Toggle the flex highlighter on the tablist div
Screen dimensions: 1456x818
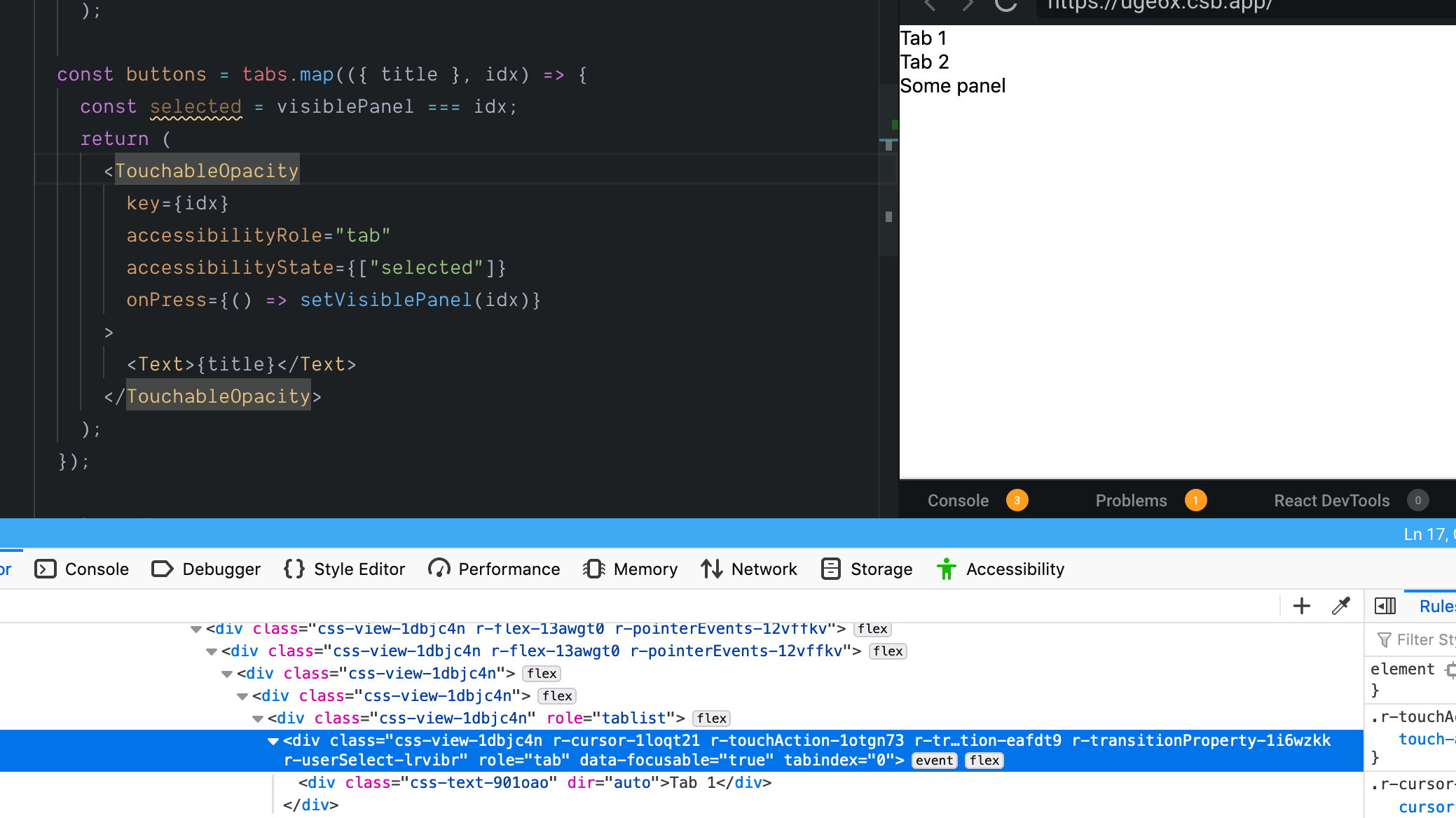tap(710, 718)
